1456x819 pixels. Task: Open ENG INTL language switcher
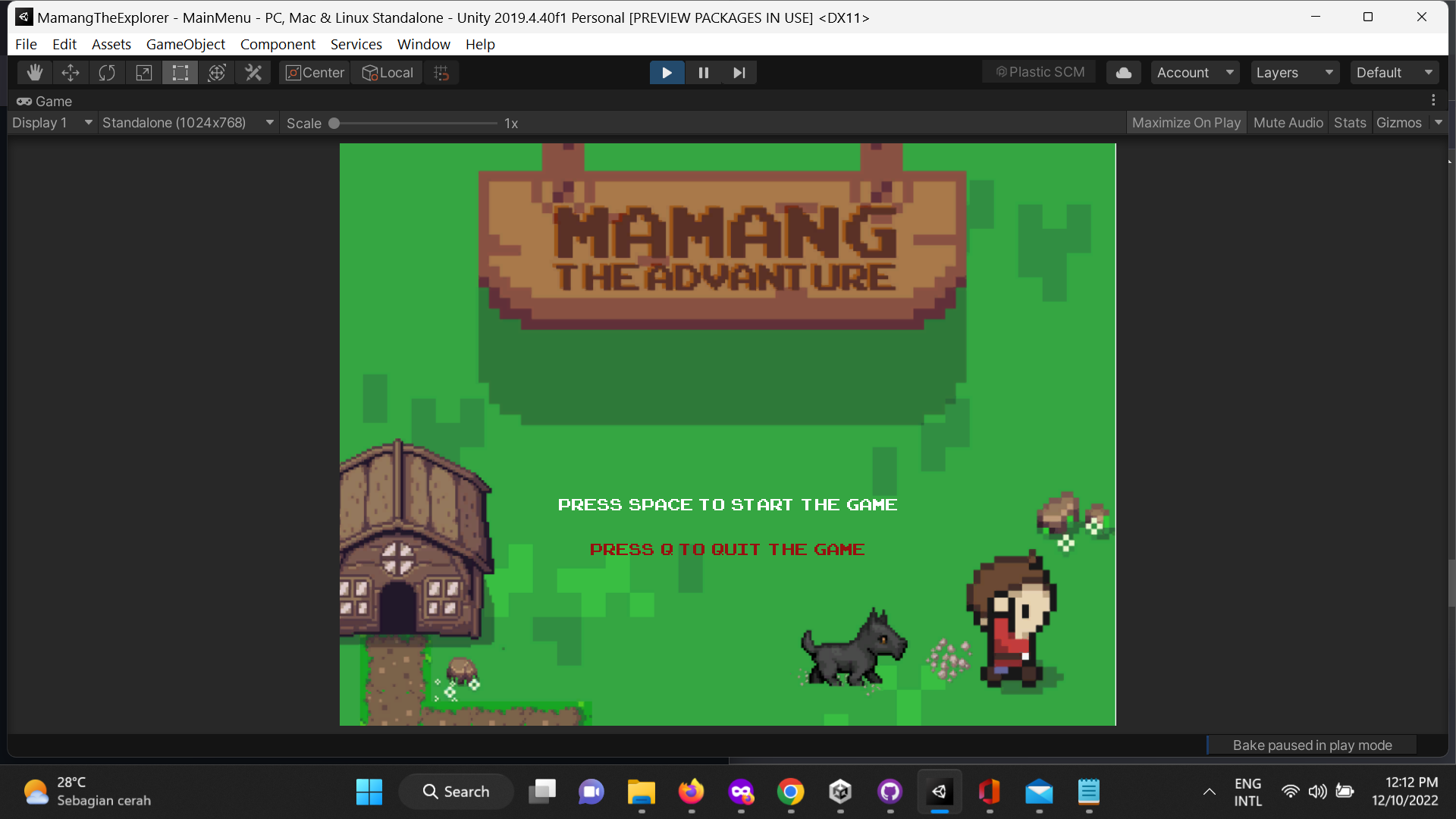coord(1247,792)
